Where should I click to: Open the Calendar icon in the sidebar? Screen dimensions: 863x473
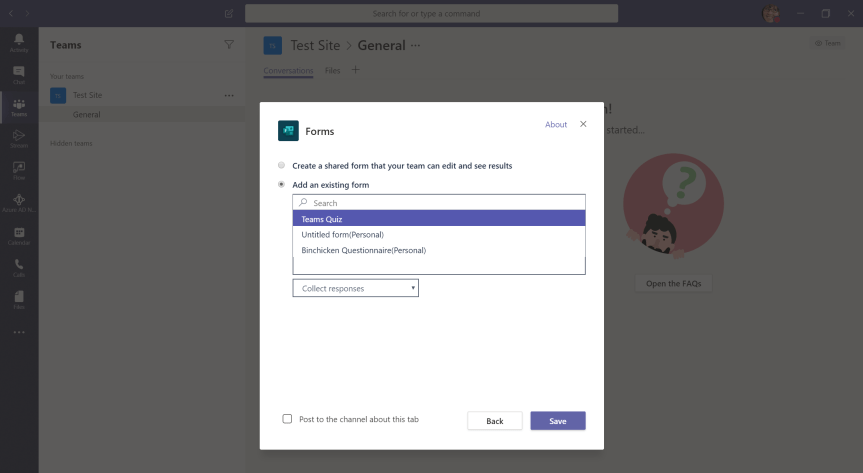coord(19,235)
